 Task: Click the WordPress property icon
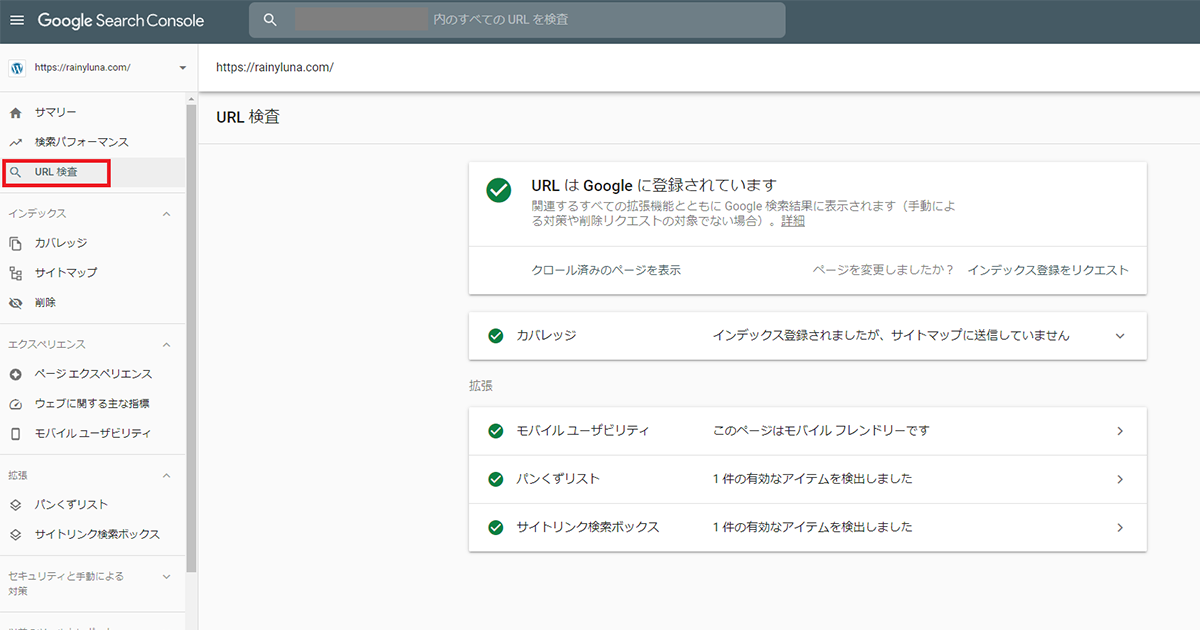pyautogui.click(x=16, y=68)
